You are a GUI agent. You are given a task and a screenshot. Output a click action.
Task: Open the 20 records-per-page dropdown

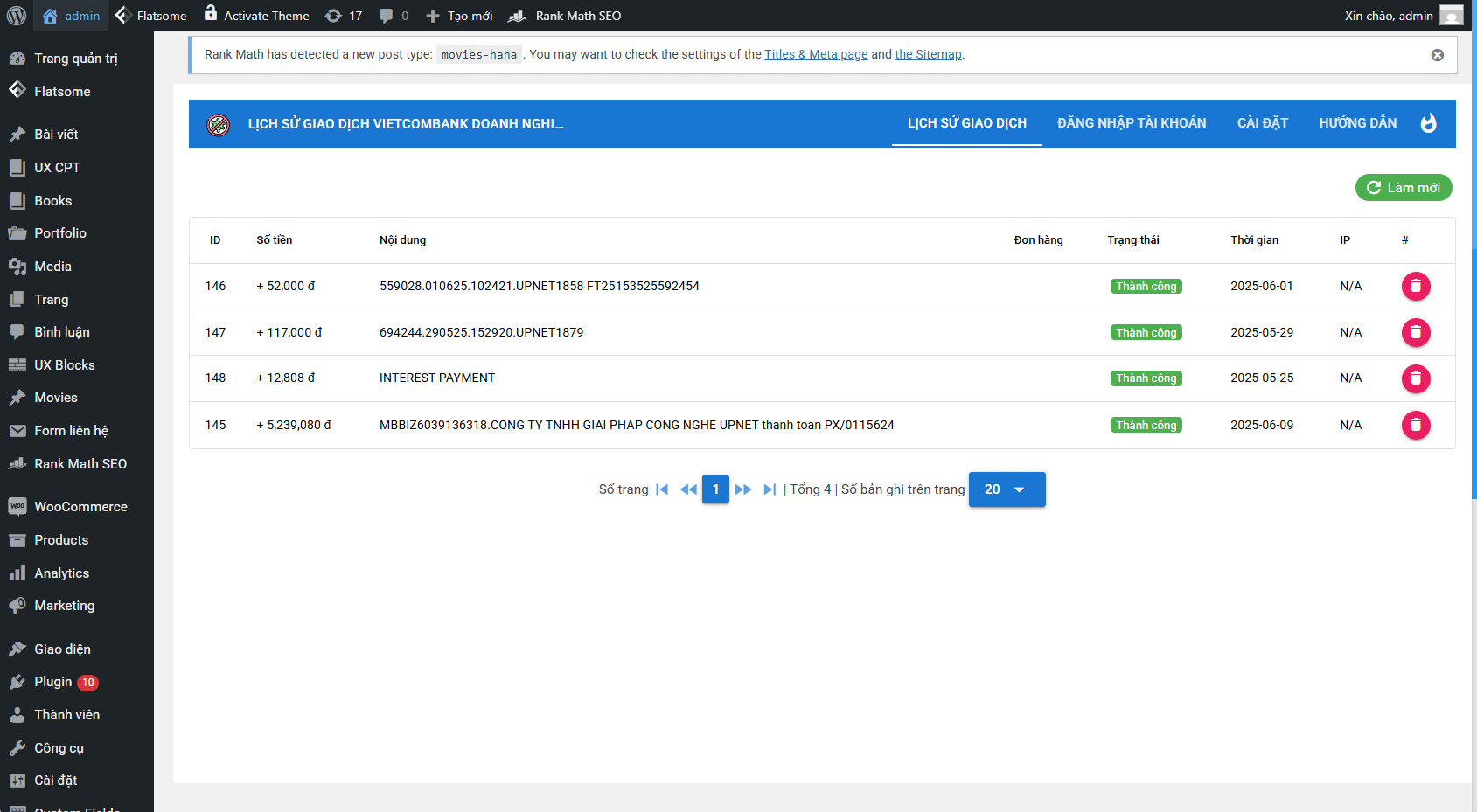(x=1007, y=489)
